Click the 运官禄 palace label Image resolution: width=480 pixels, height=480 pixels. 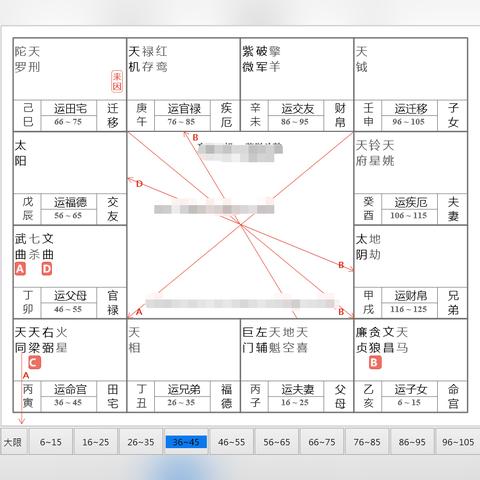pos(184,109)
